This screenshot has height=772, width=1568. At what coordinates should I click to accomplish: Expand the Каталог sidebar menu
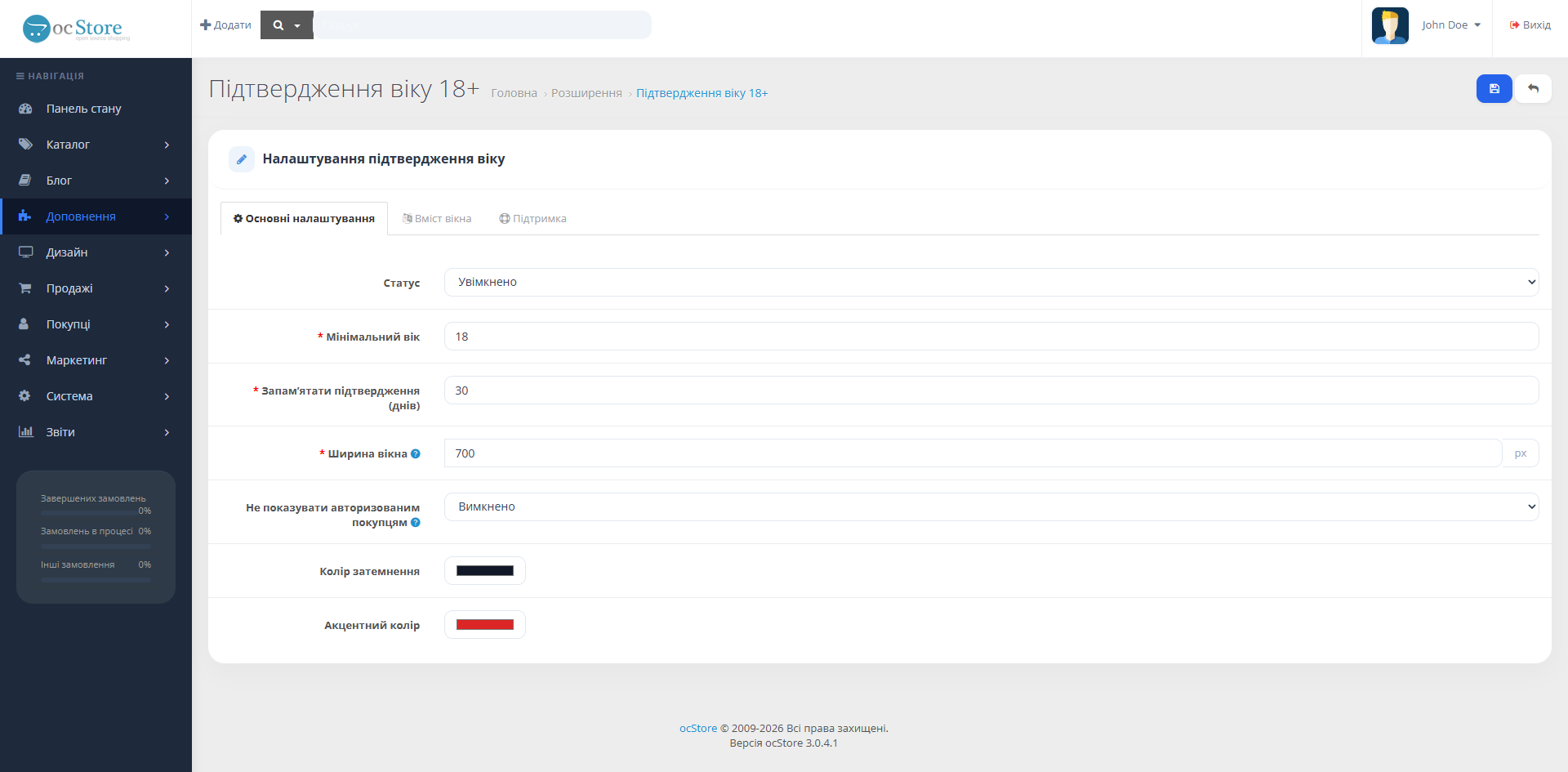(96, 145)
